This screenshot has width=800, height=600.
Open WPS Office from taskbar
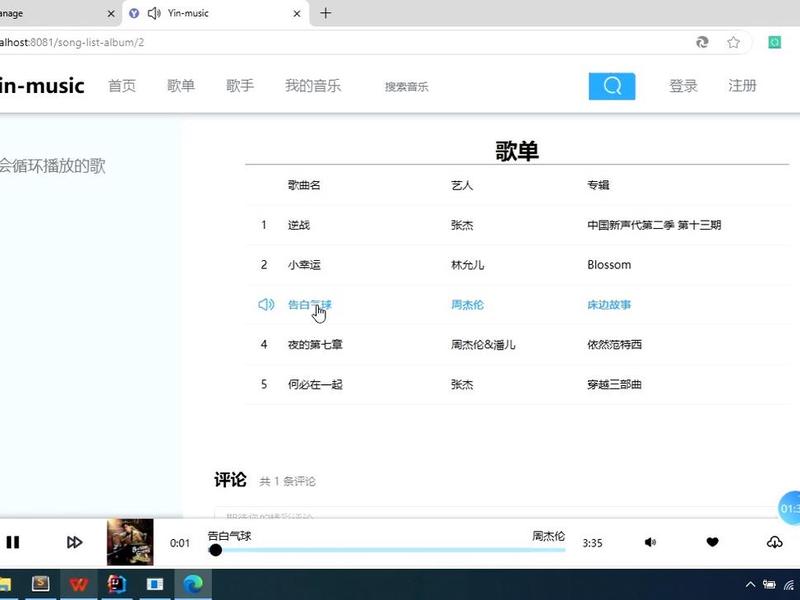coord(79,584)
